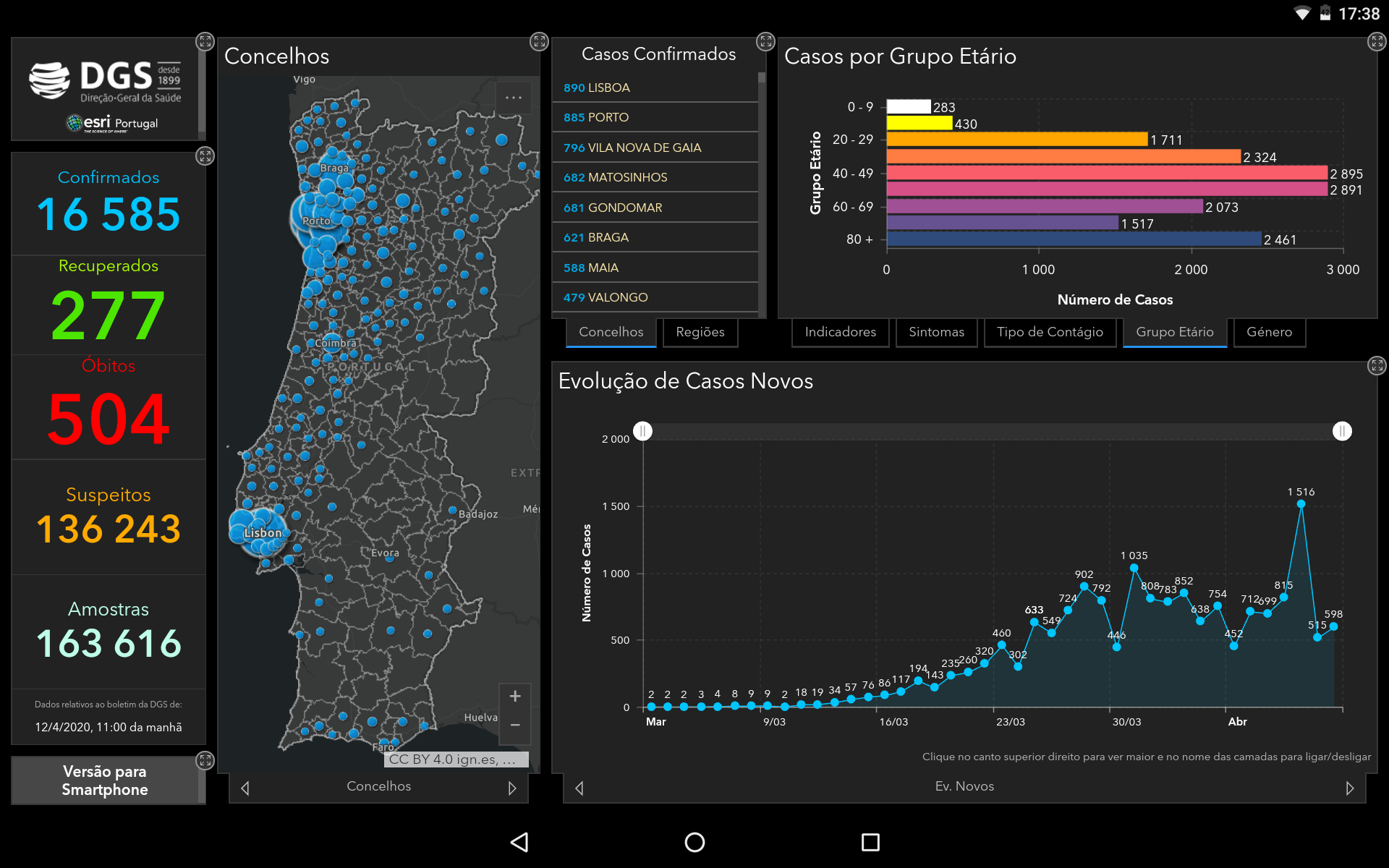The height and width of the screenshot is (868, 1389).
Task: Expand the Evolução de Casos Novos panel
Action: click(1376, 365)
